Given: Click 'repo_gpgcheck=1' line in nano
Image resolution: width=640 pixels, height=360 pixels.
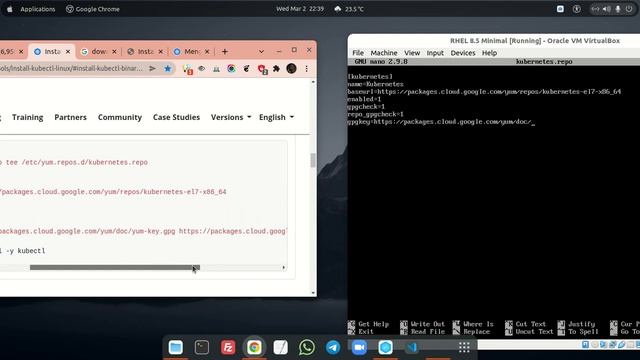Looking at the screenshot, I should (x=376, y=114).
